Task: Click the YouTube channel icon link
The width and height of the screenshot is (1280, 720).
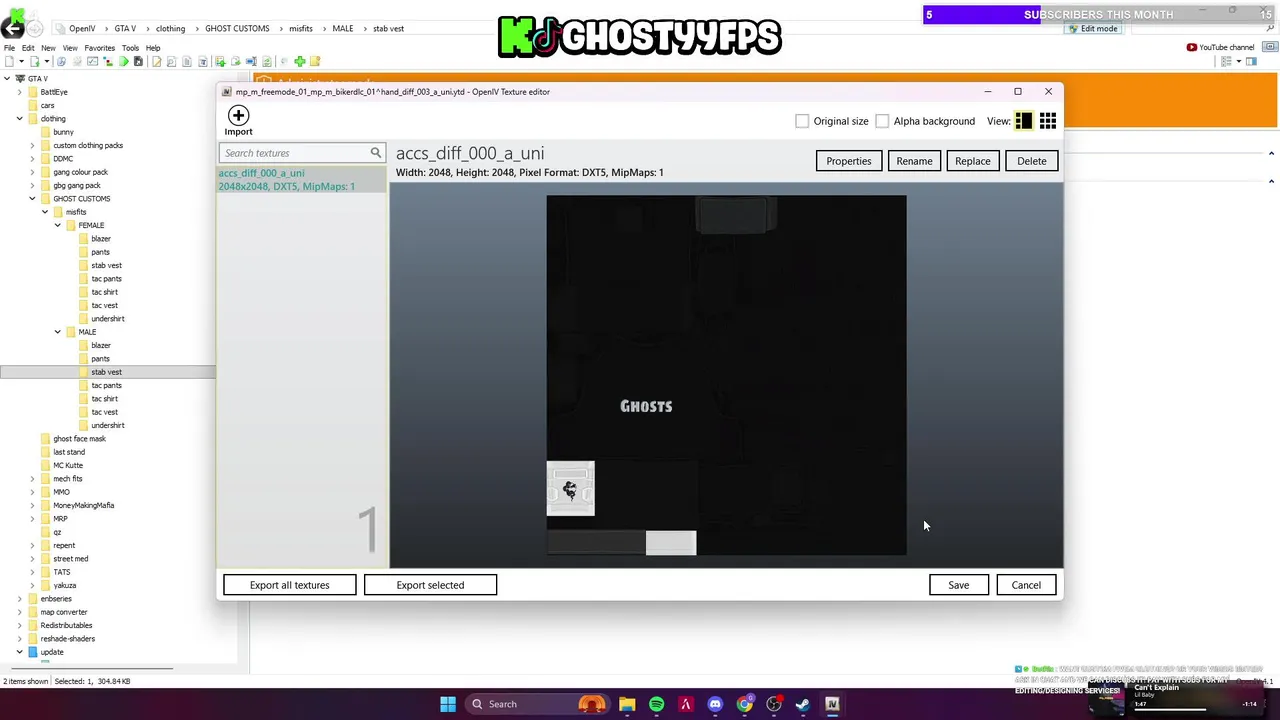Action: click(x=1221, y=47)
